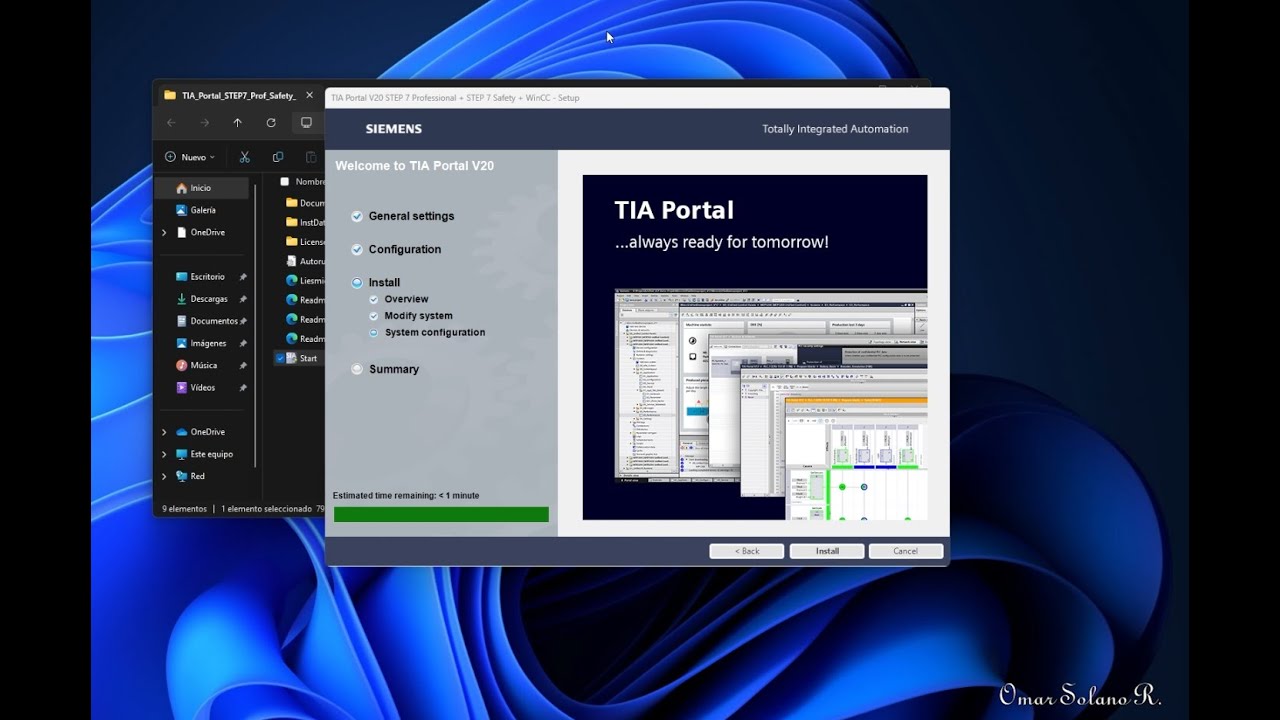Click the Overview sub-step check icon
The width and height of the screenshot is (1280, 720).
[x=374, y=299]
